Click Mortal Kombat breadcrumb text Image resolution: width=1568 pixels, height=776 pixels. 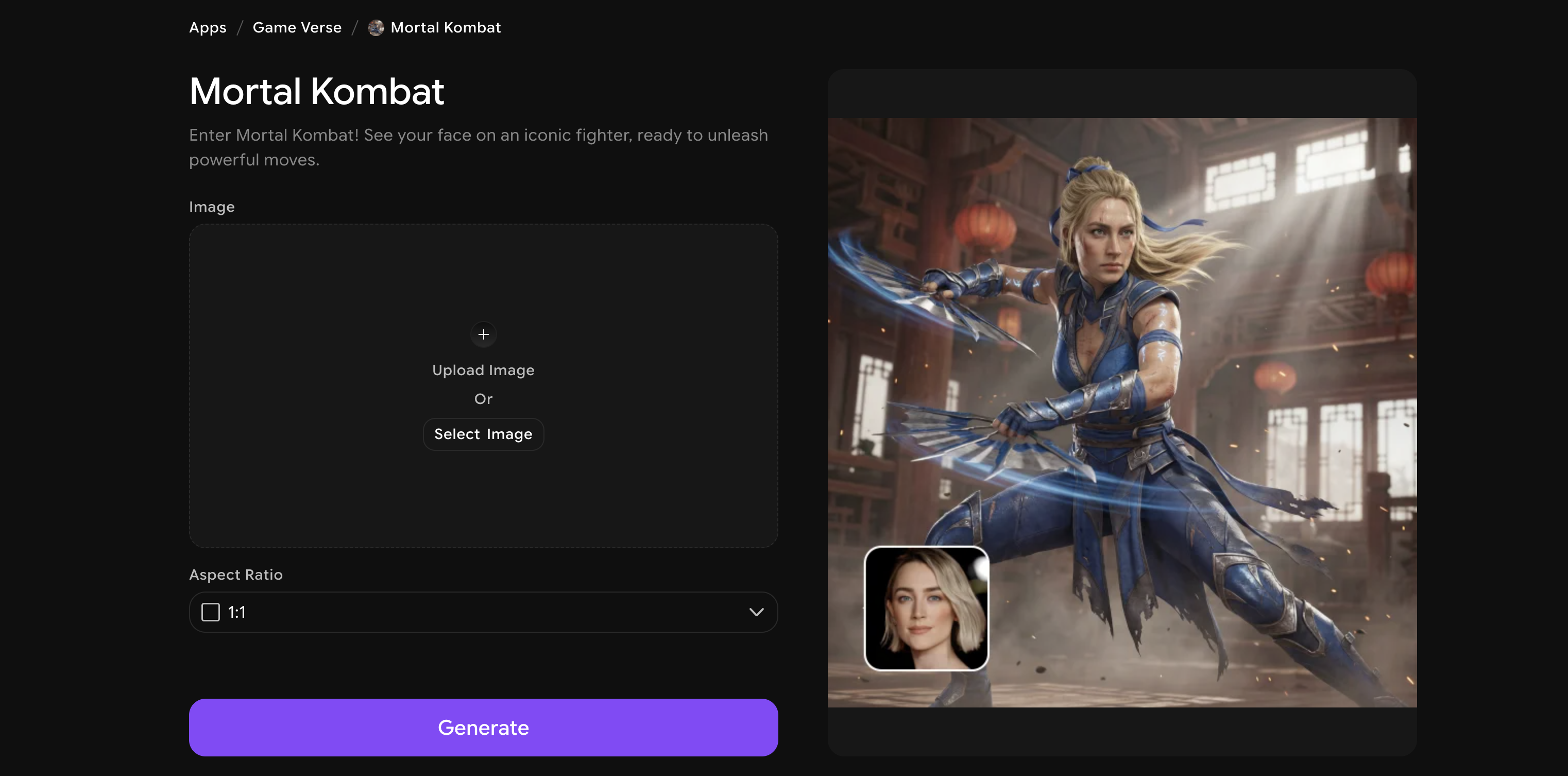click(x=446, y=28)
